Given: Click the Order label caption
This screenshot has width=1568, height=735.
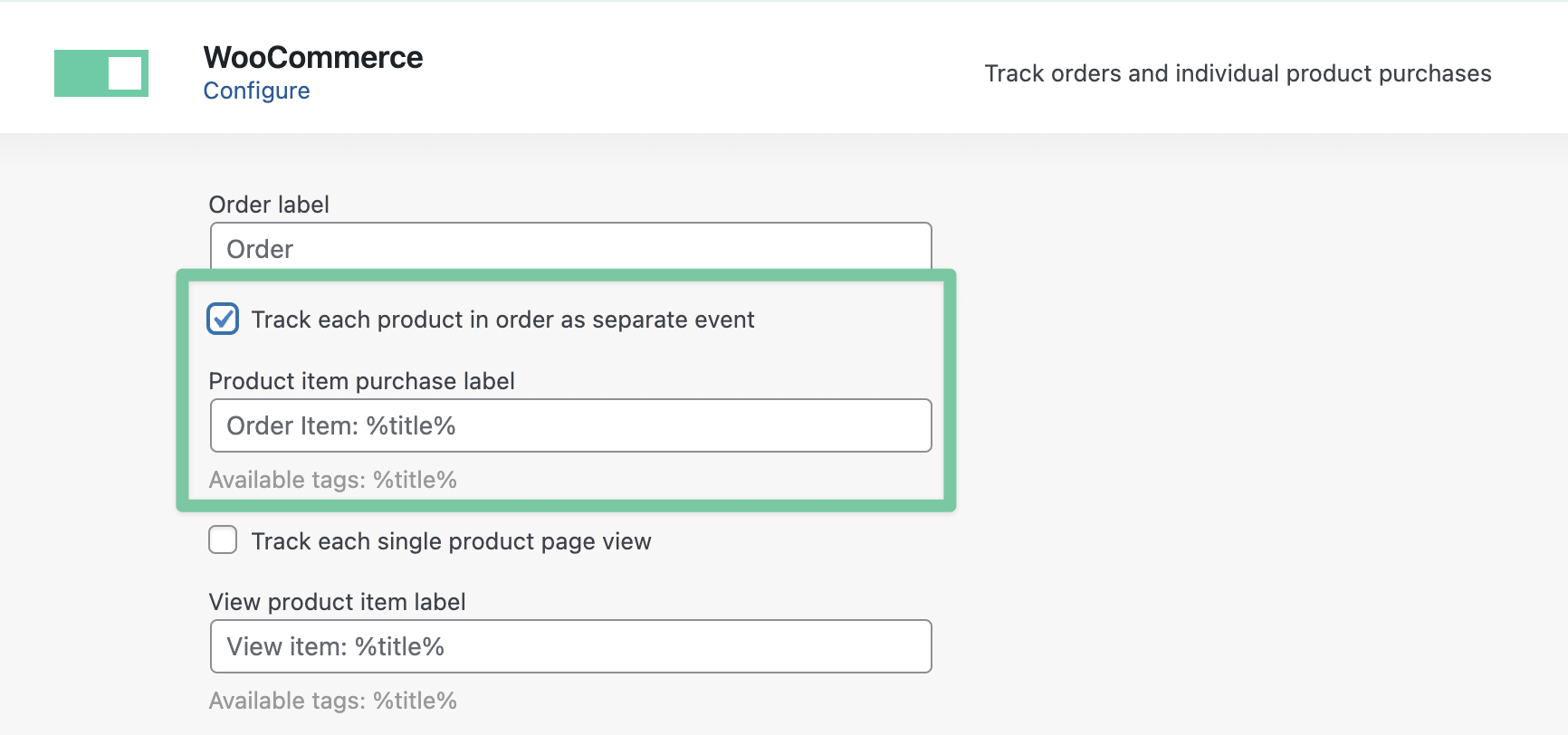Looking at the screenshot, I should (x=268, y=204).
